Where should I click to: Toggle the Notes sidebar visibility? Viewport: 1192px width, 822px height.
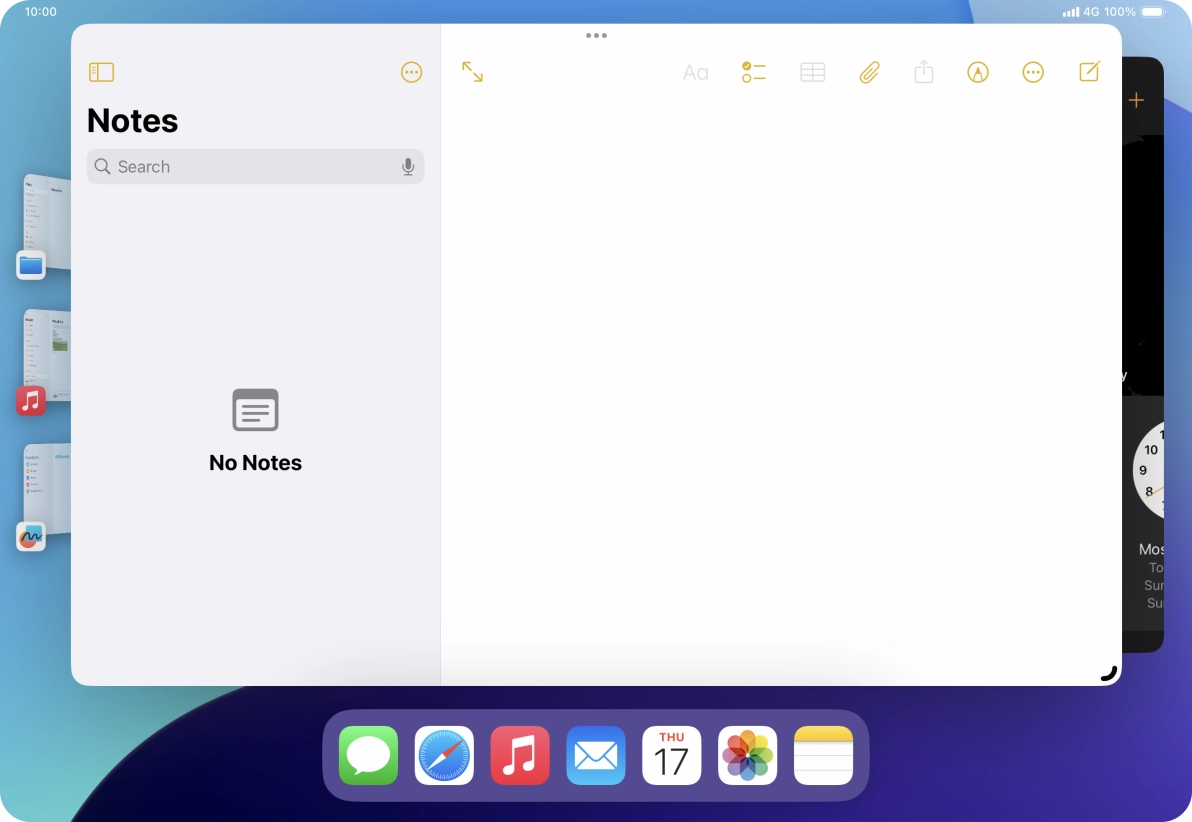click(x=101, y=72)
